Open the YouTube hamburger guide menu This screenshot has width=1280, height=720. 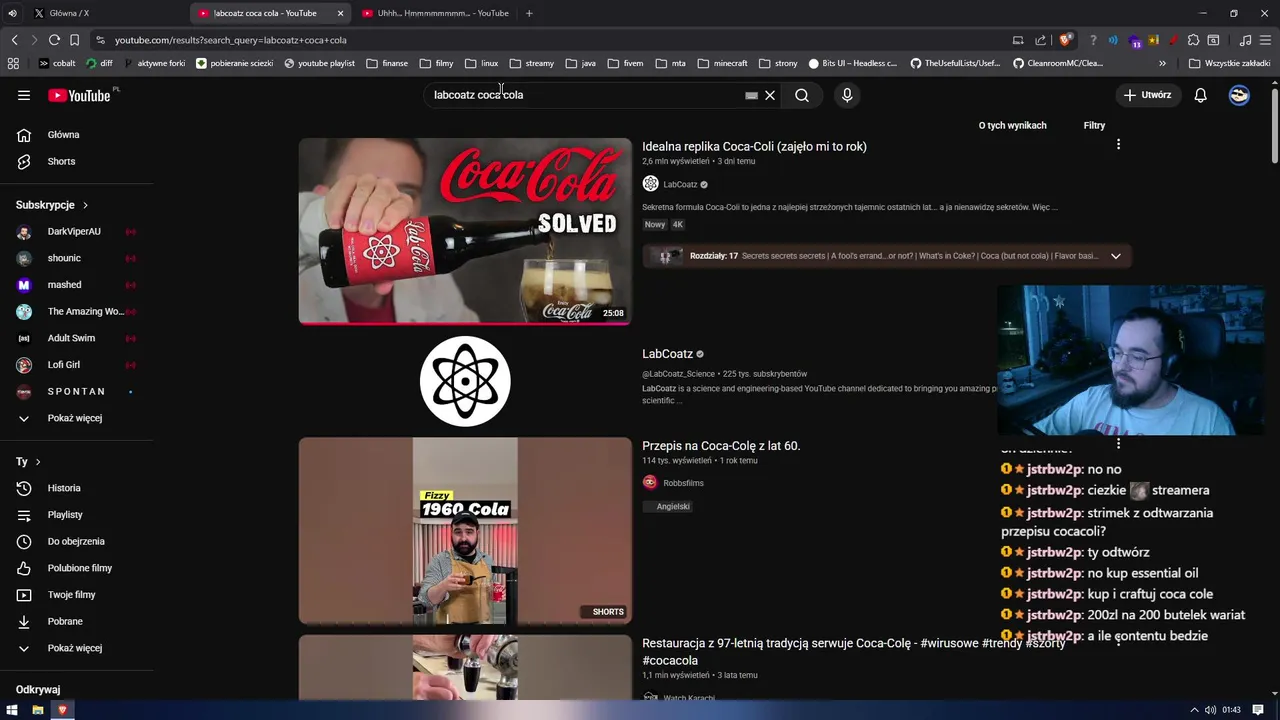pyautogui.click(x=24, y=95)
